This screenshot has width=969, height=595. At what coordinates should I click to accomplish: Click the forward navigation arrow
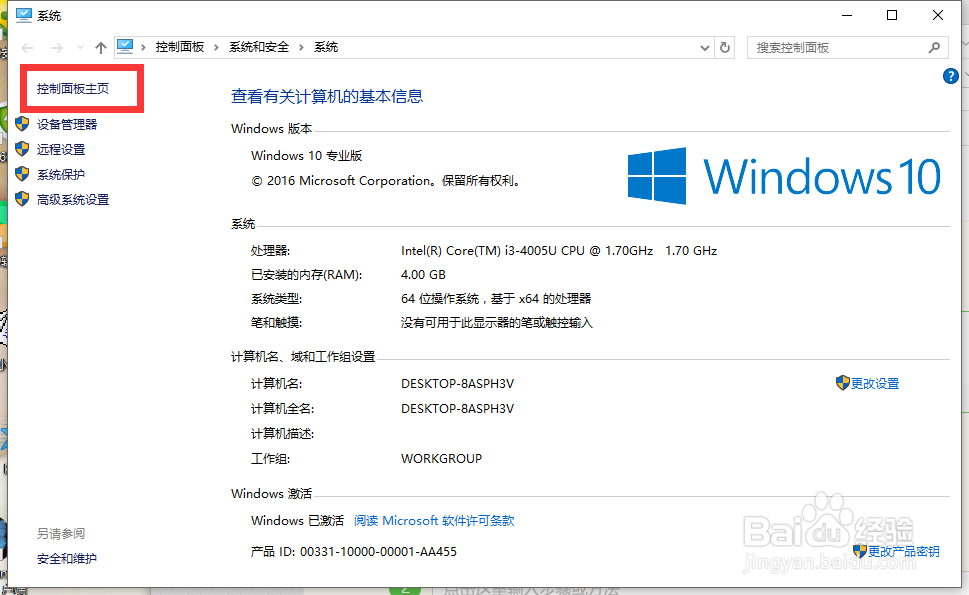56,48
